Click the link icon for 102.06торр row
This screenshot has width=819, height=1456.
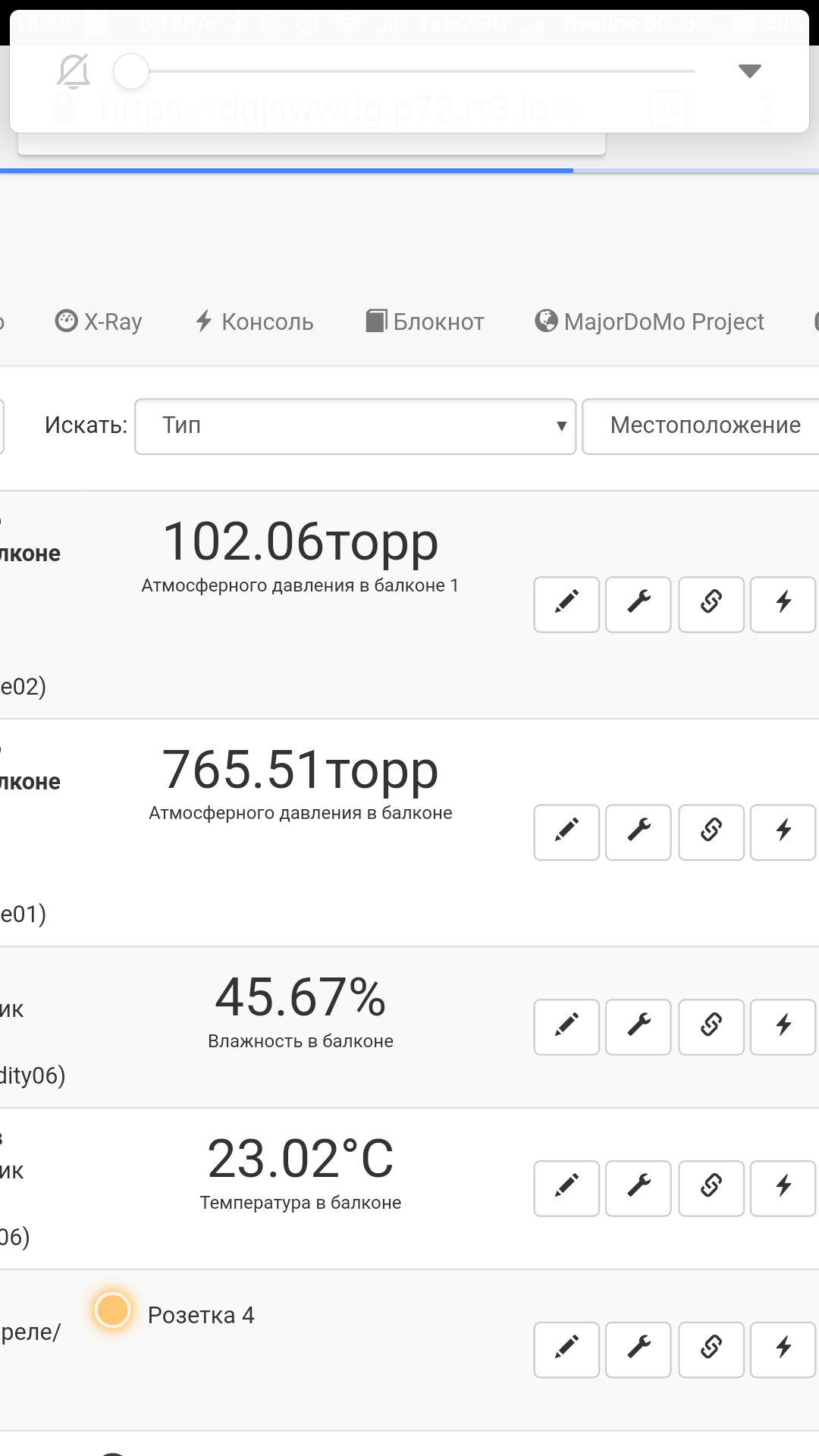(711, 604)
